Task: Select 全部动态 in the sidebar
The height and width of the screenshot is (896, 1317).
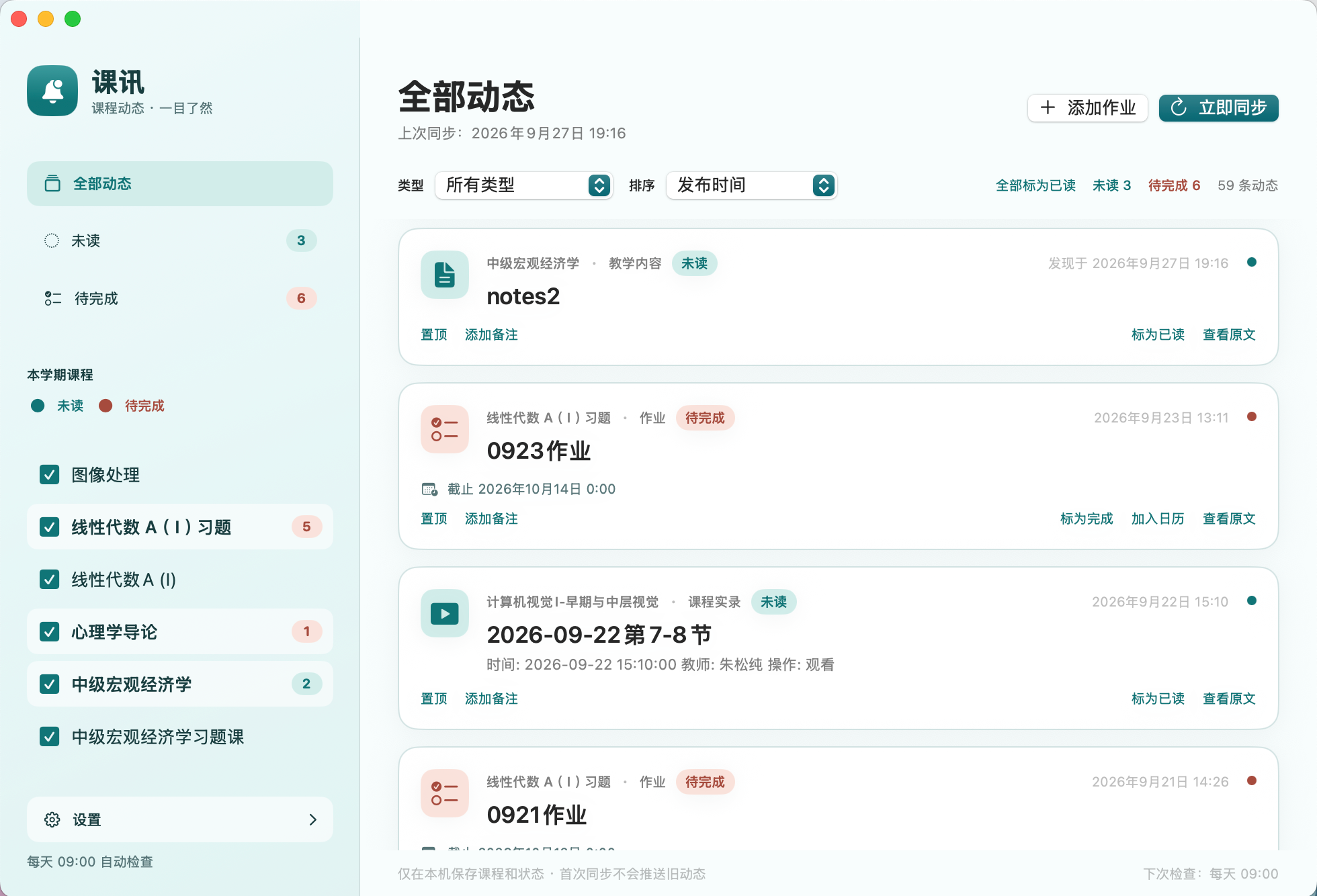Action: pos(180,183)
